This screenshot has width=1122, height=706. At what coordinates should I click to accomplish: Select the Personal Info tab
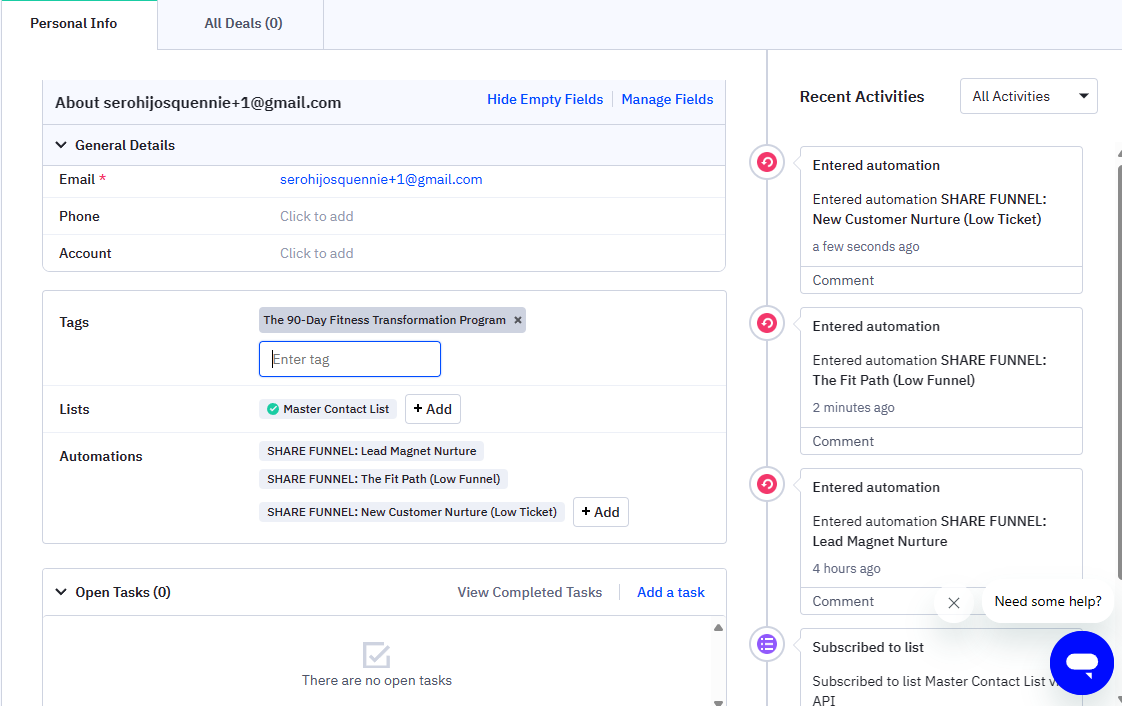(x=73, y=23)
